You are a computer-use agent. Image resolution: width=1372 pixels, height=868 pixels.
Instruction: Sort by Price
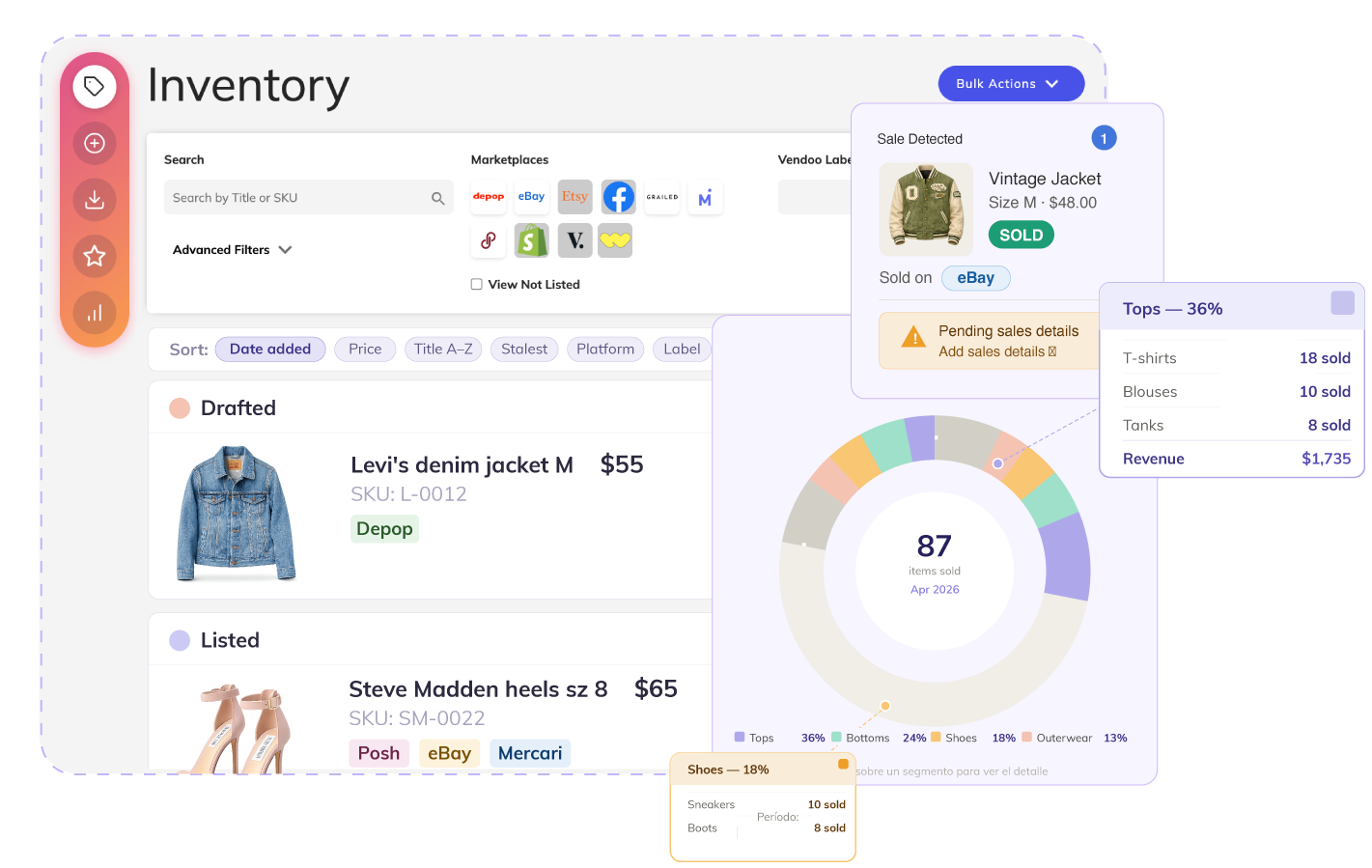point(365,349)
